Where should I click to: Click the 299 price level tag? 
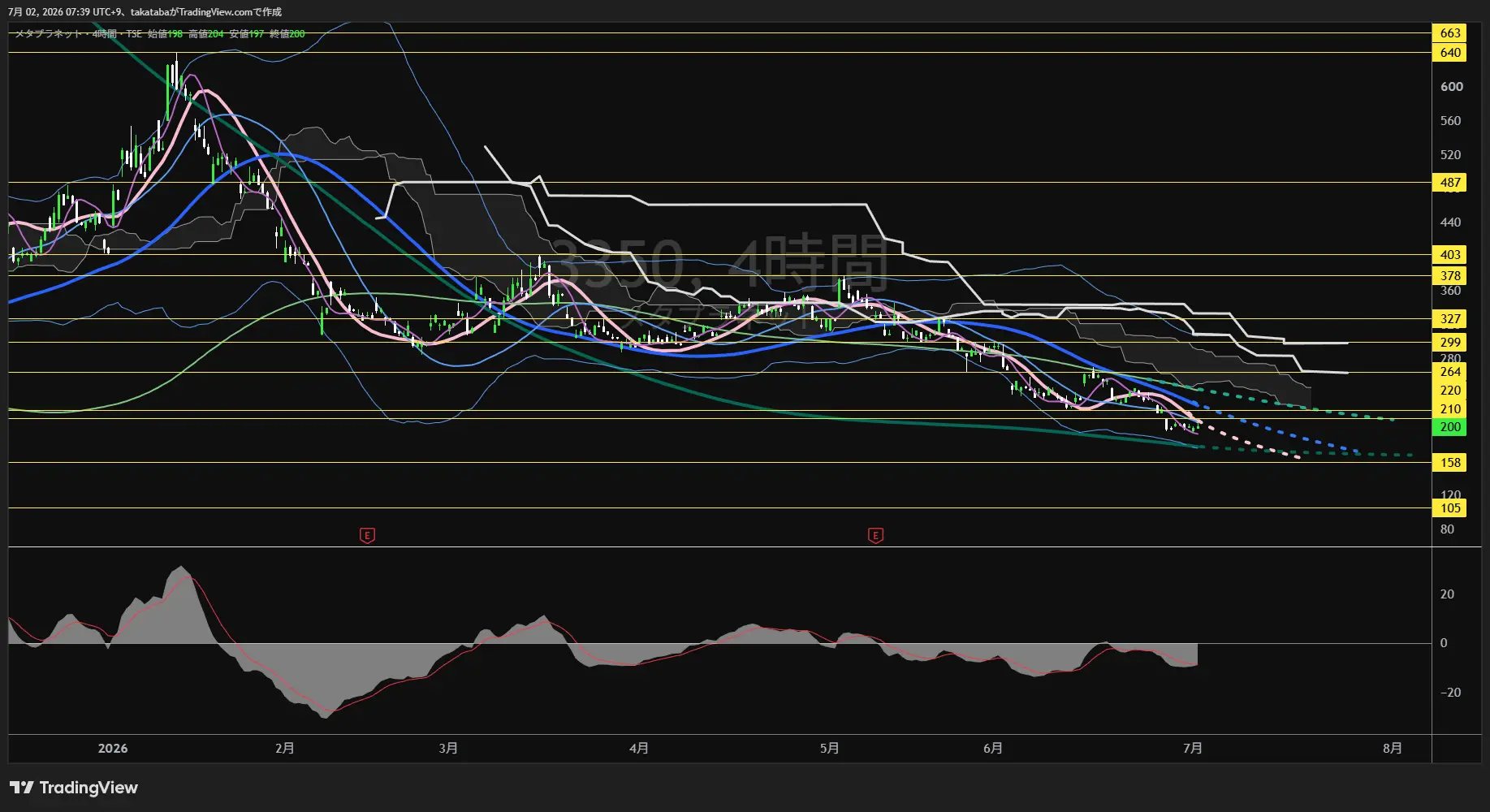click(1450, 343)
